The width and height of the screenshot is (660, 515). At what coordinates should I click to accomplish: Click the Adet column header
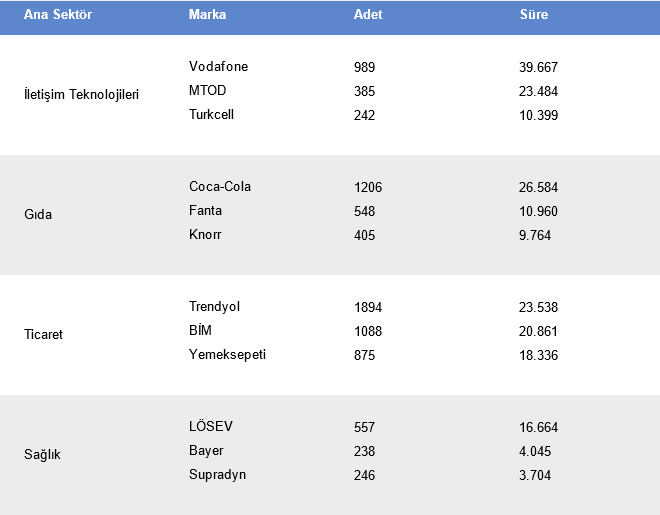pos(368,16)
